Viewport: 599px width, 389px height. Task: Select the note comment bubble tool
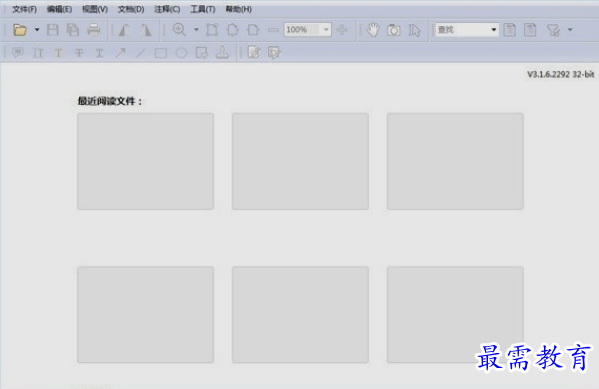18,52
